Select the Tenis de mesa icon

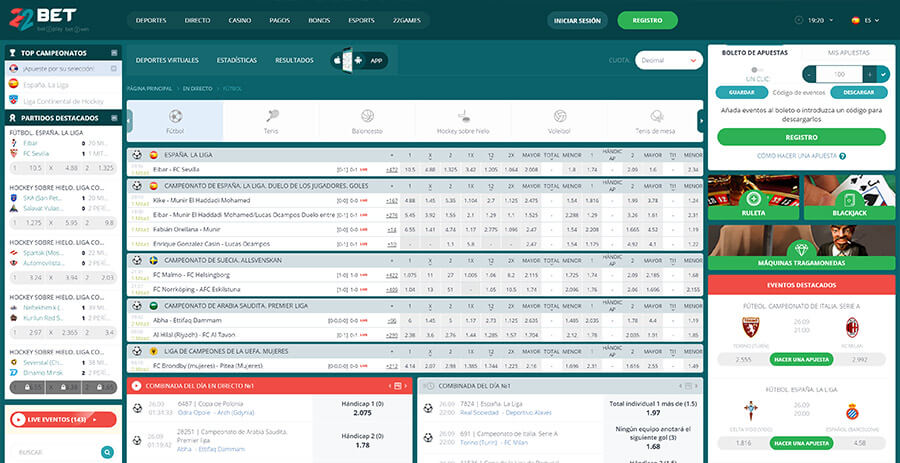coord(655,116)
